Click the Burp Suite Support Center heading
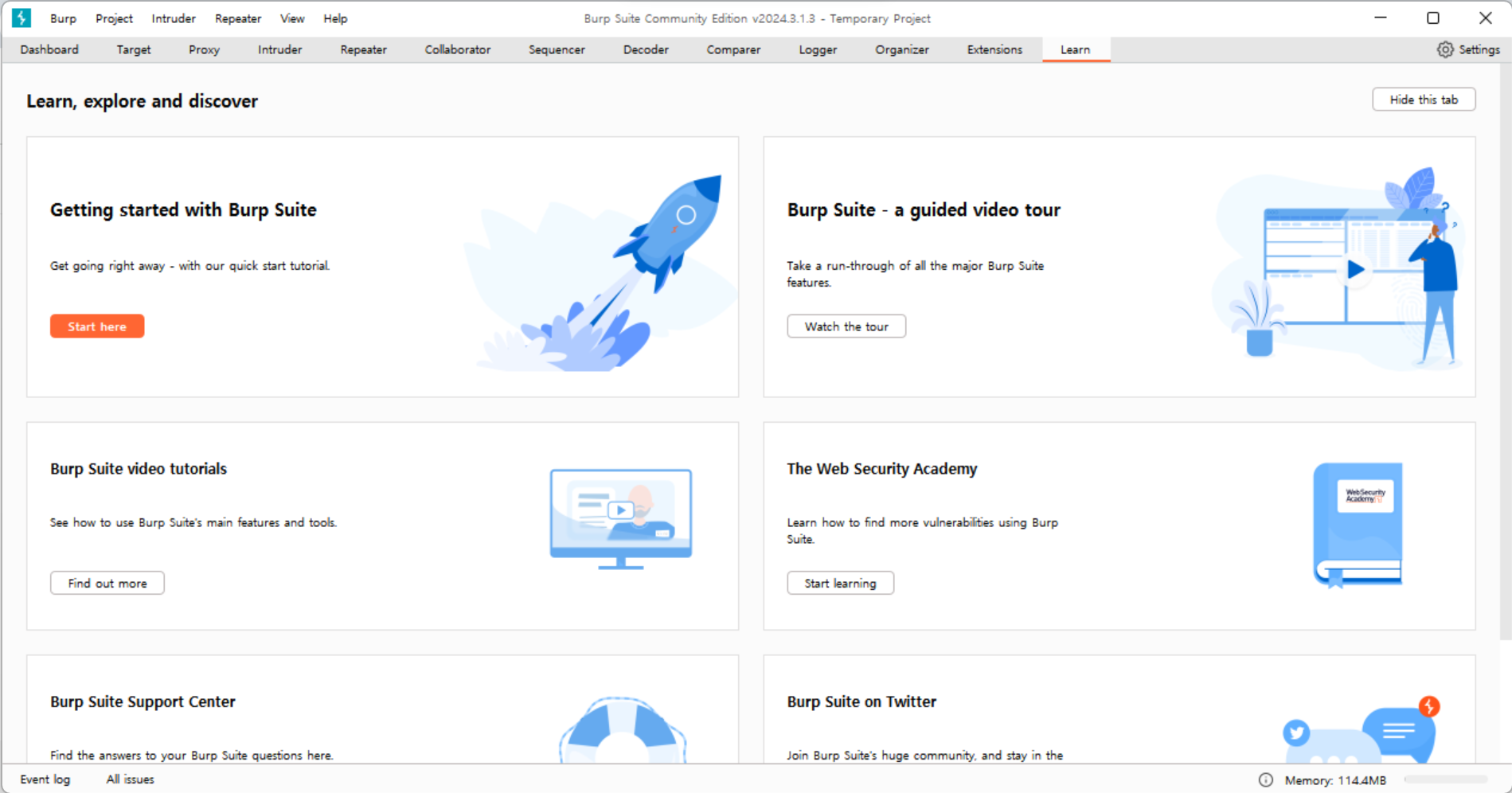 tap(143, 701)
